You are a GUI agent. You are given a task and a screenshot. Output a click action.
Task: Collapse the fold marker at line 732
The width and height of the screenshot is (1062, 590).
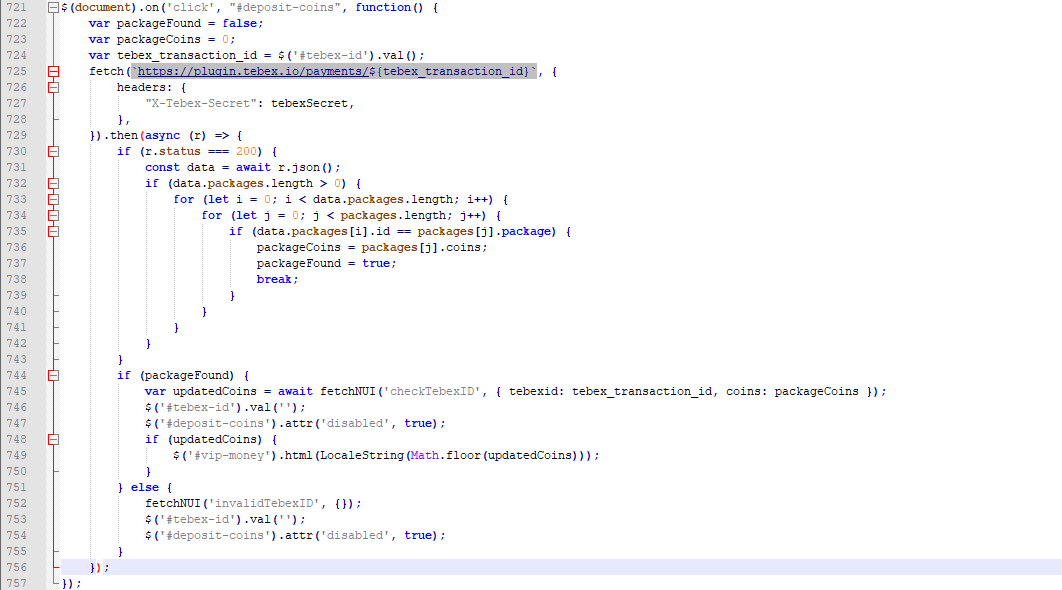[x=53, y=184]
